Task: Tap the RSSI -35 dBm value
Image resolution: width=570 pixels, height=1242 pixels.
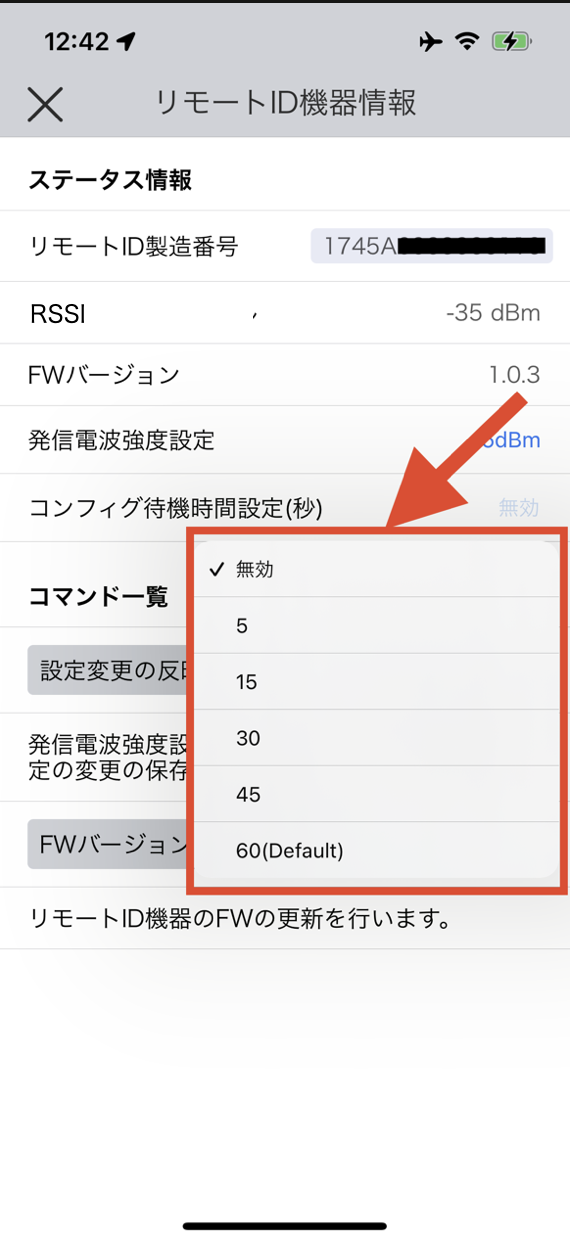Action: [x=493, y=313]
